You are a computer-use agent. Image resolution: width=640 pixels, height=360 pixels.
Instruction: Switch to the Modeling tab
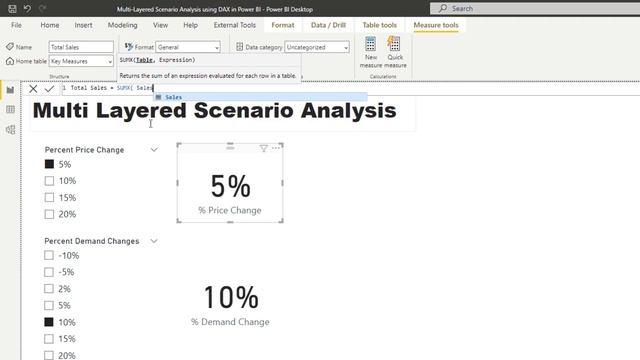click(x=122, y=25)
